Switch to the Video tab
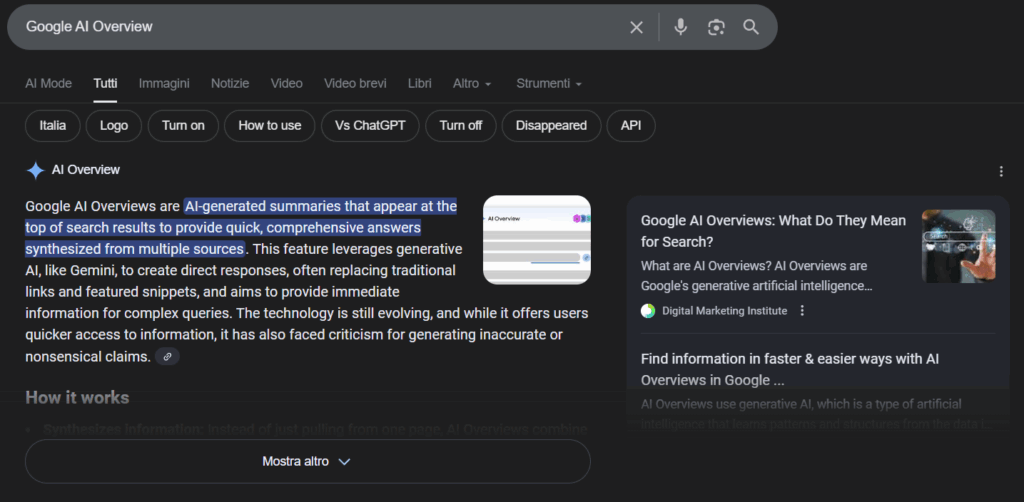Image resolution: width=1024 pixels, height=502 pixels. (287, 84)
